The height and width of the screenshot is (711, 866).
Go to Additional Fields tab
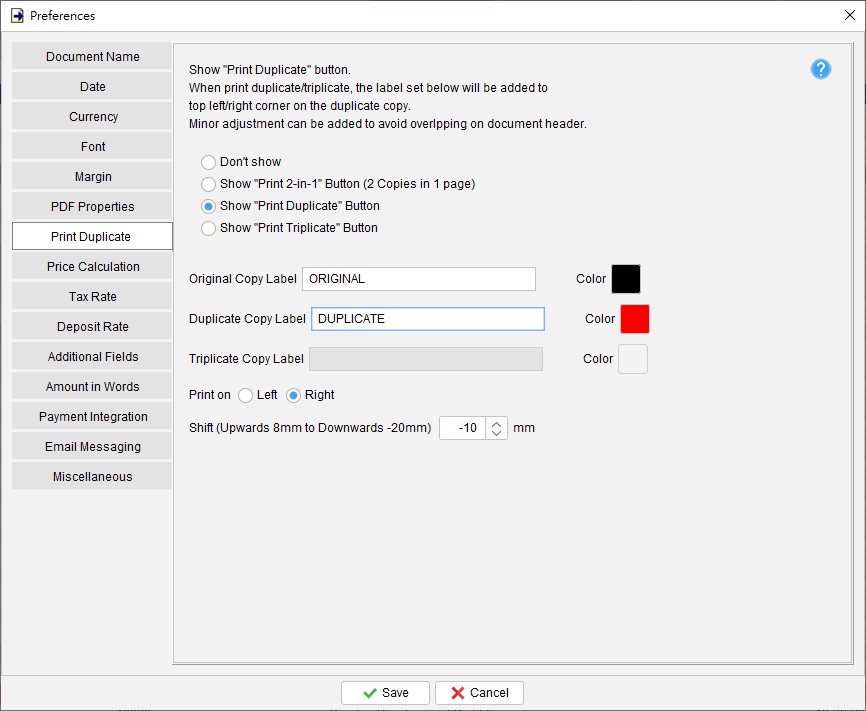(x=92, y=356)
